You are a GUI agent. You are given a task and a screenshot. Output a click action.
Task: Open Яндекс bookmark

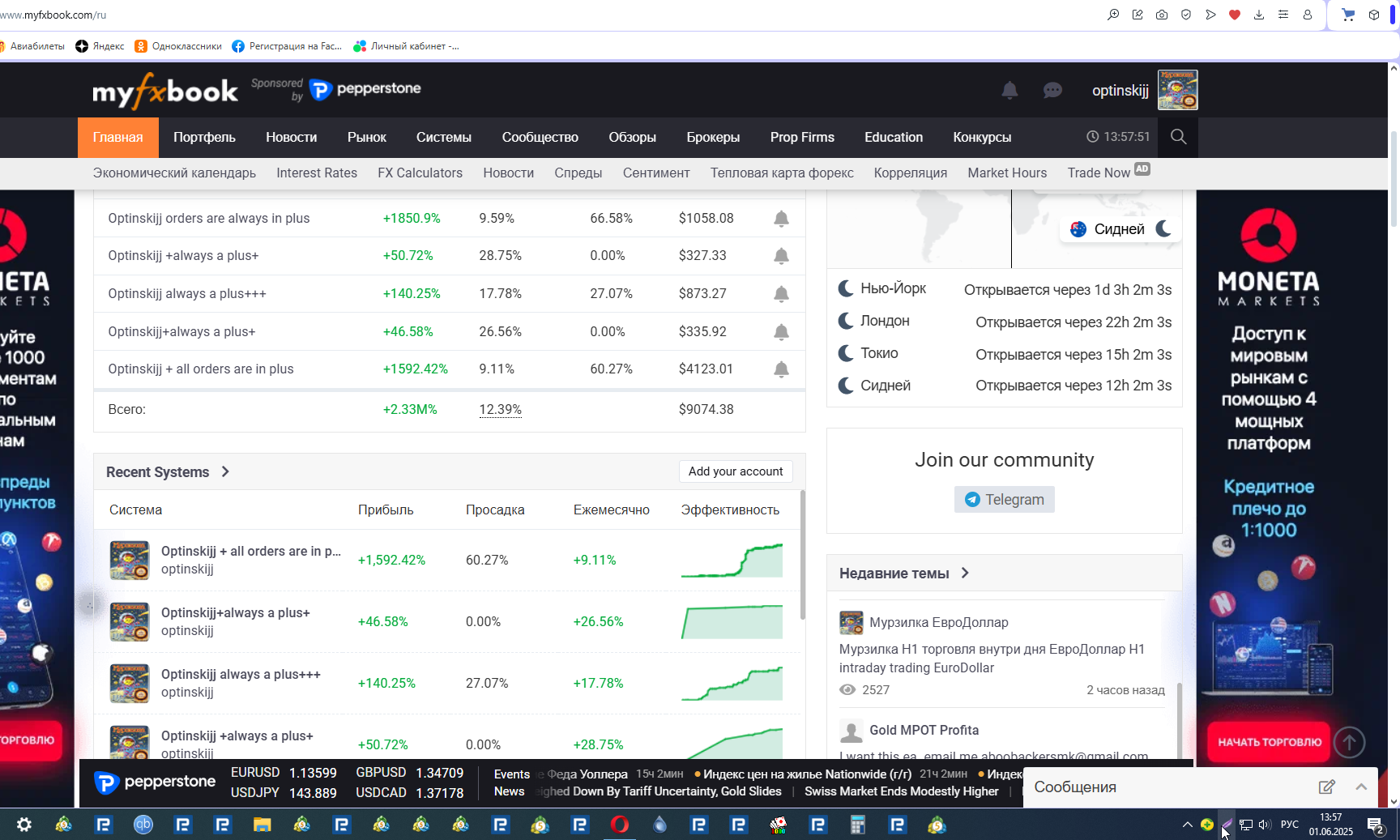100,46
